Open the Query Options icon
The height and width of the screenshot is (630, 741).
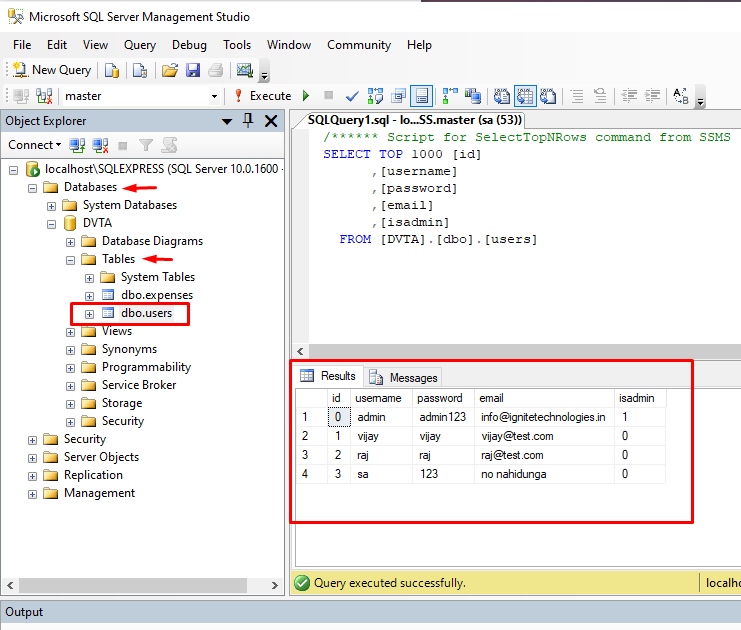point(398,96)
